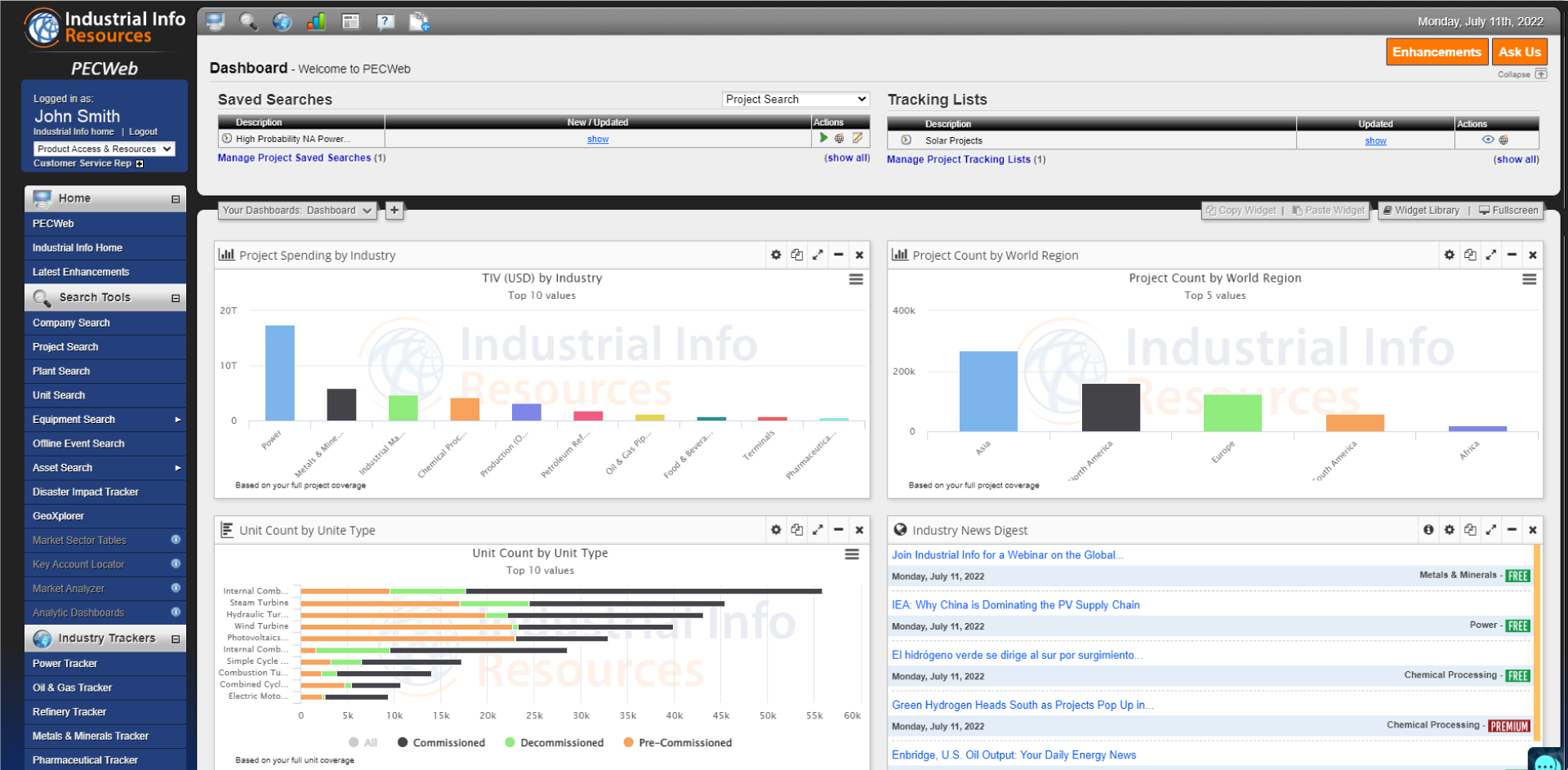Viewport: 1568px width, 770px height.
Task: Open Latest Enhancements in sidebar
Action: (x=105, y=272)
